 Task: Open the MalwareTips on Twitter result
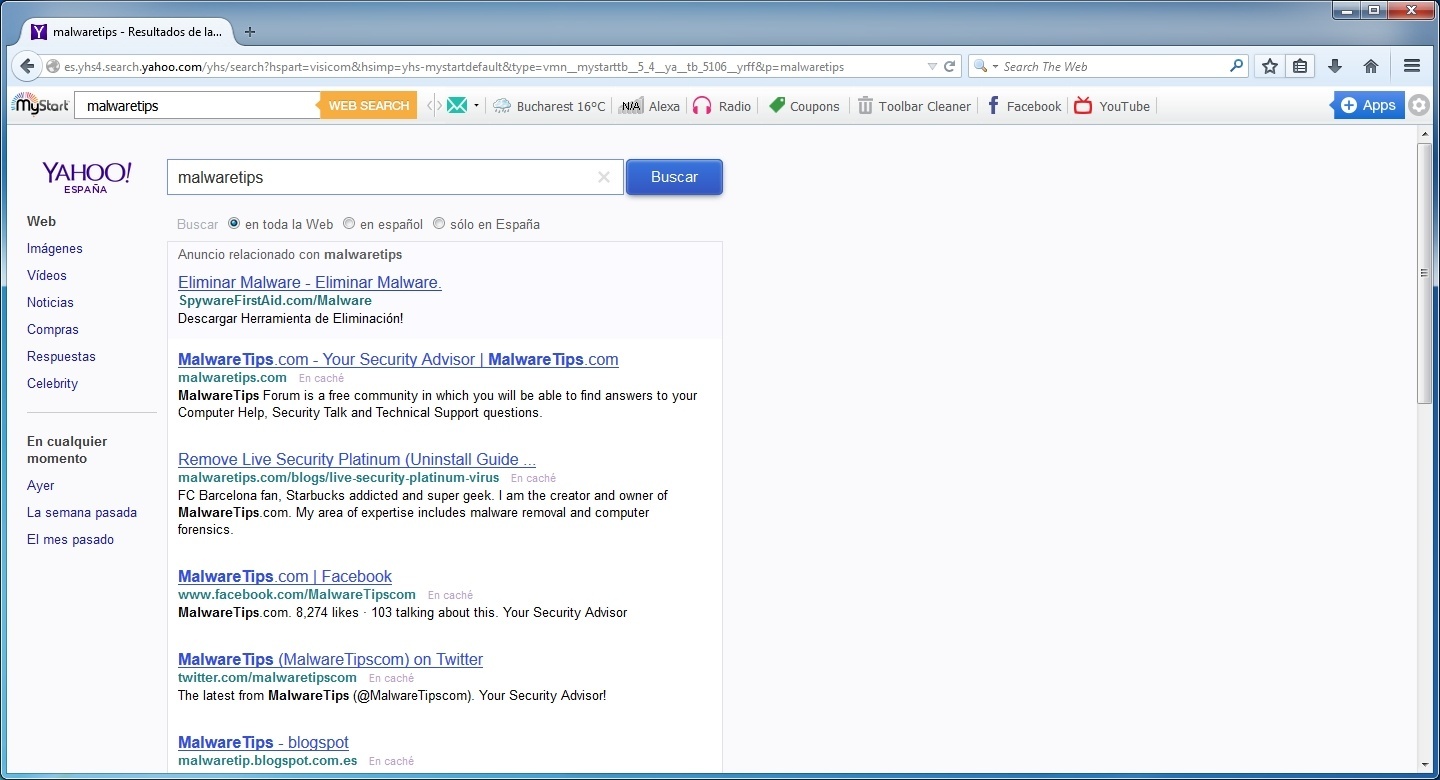pyautogui.click(x=330, y=659)
